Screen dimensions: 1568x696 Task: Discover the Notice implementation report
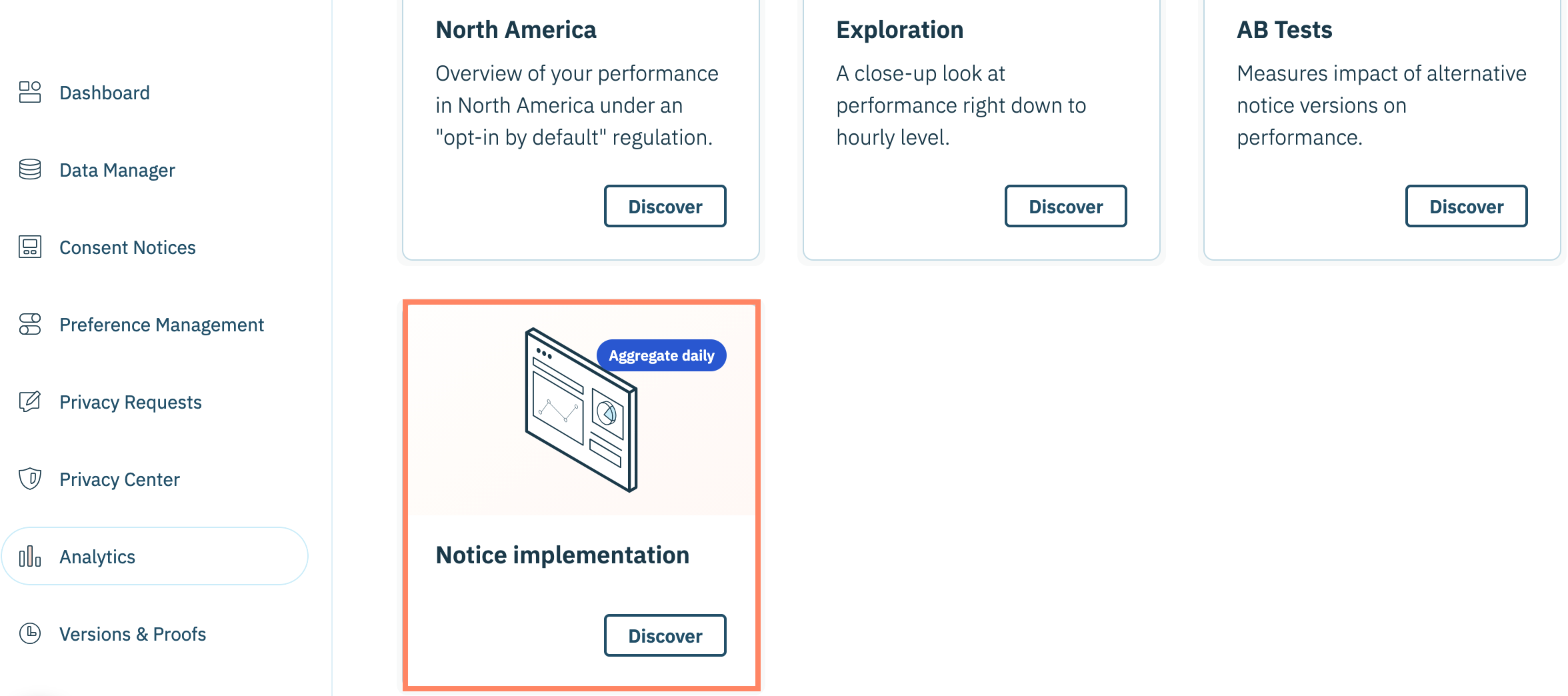(x=665, y=636)
